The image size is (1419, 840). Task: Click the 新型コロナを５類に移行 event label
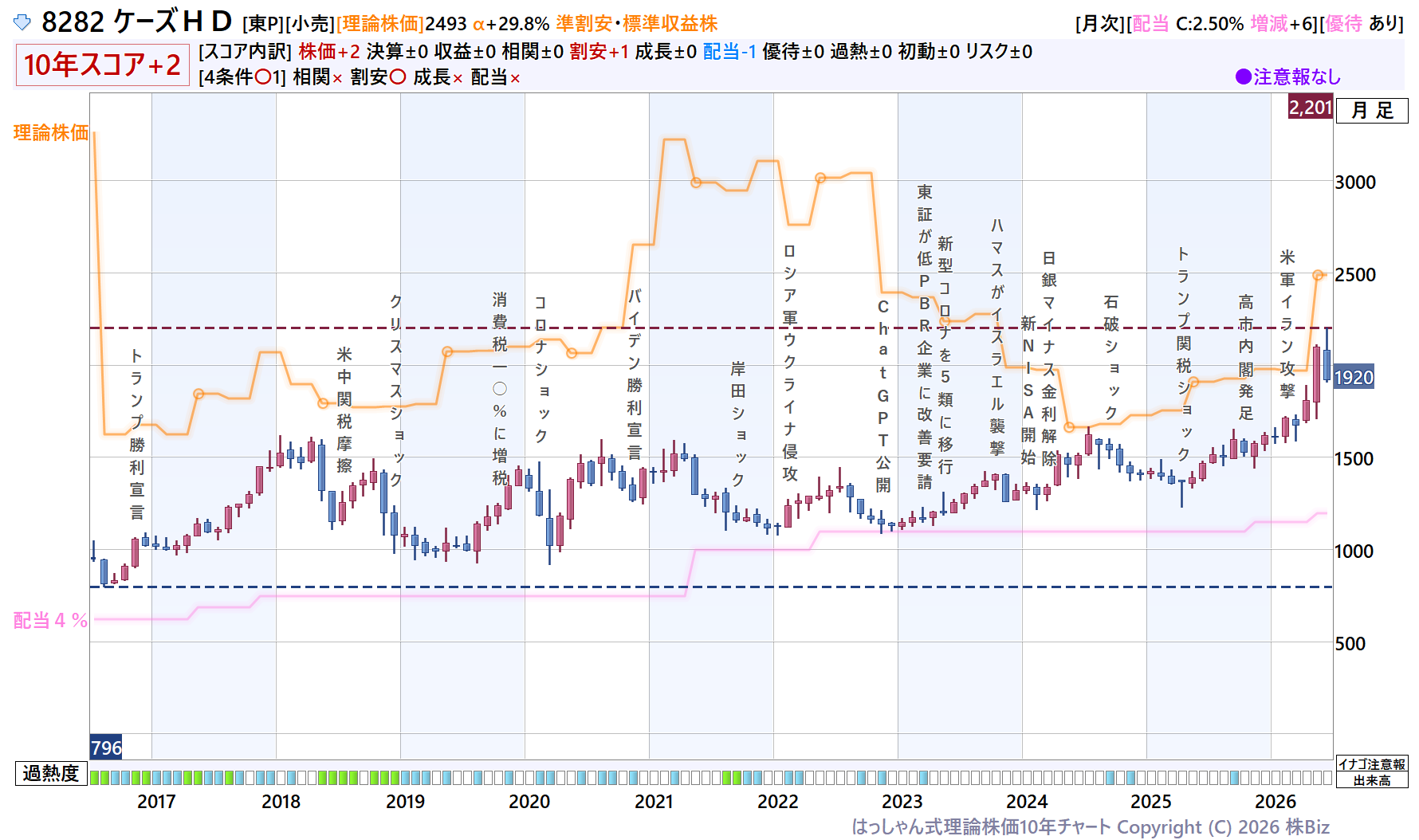coord(945,355)
